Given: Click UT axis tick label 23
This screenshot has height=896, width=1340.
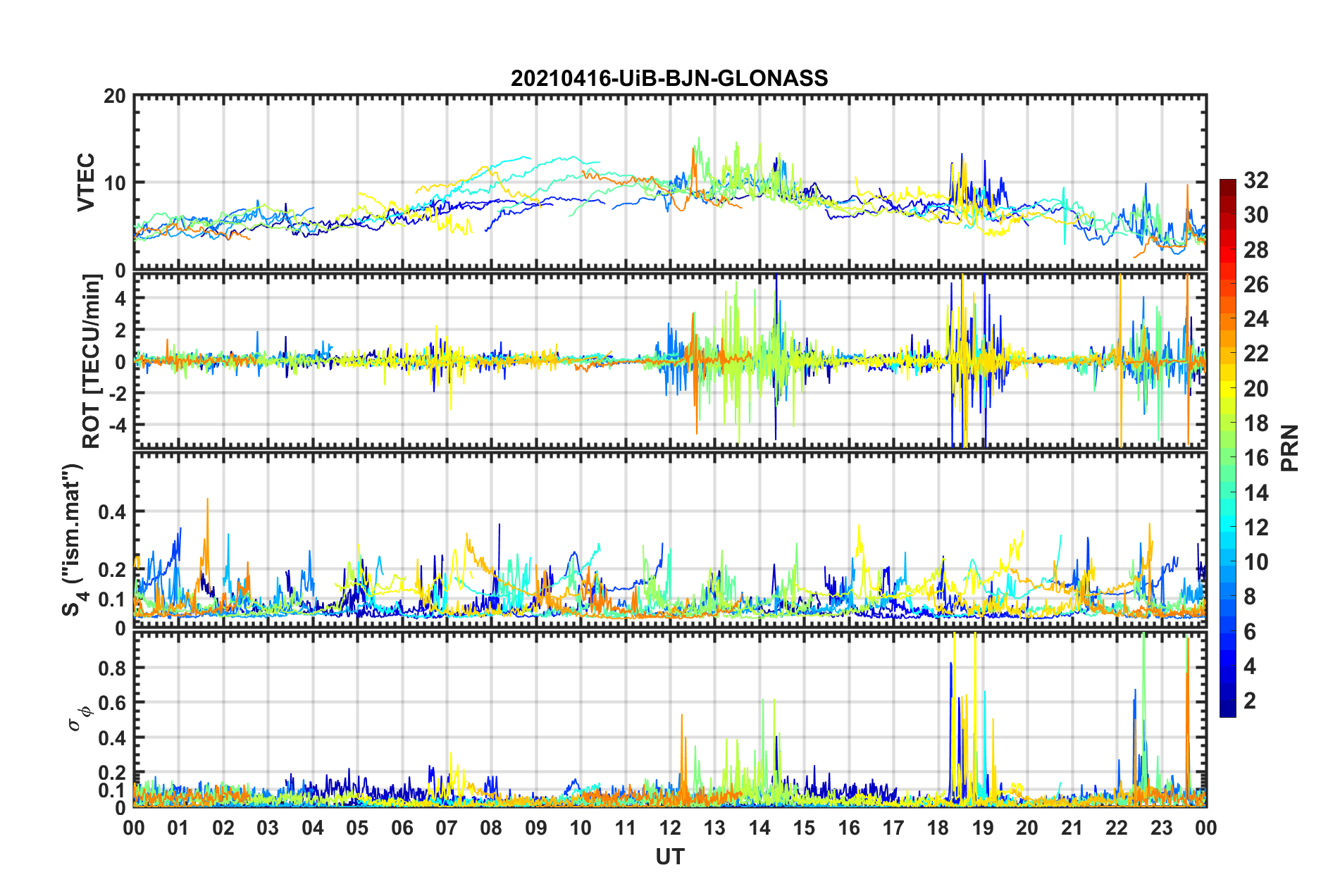Looking at the screenshot, I should [1162, 828].
